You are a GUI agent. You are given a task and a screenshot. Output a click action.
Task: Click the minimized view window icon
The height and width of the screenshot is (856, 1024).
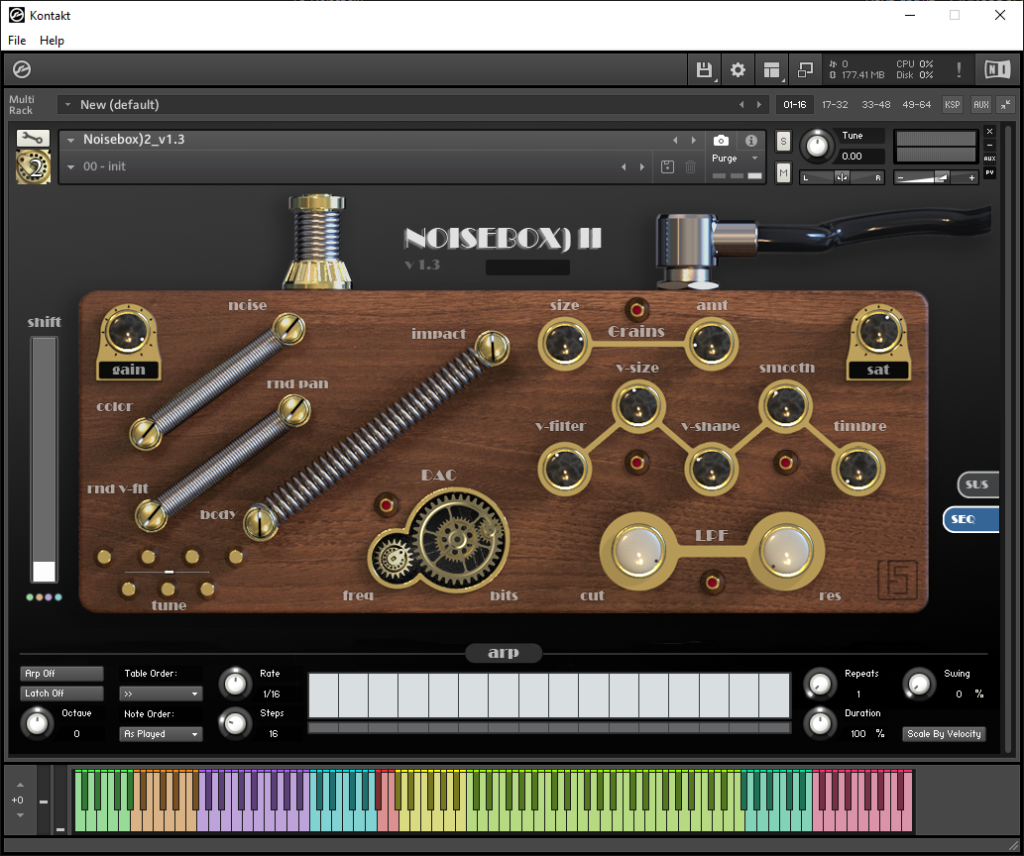pyautogui.click(x=805, y=70)
